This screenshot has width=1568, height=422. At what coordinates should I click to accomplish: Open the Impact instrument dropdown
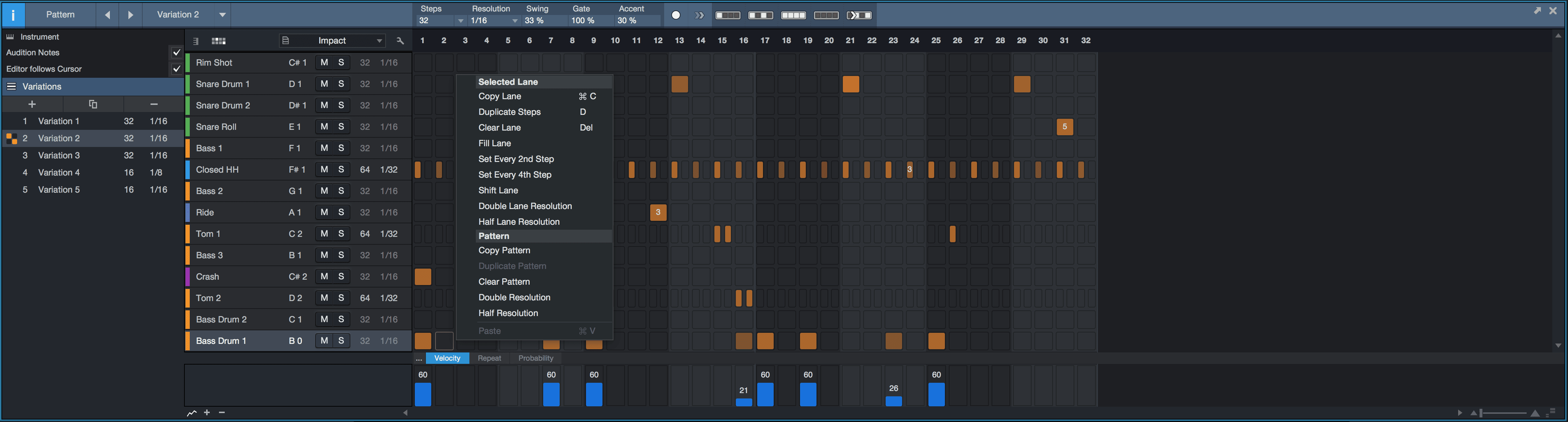coord(333,41)
